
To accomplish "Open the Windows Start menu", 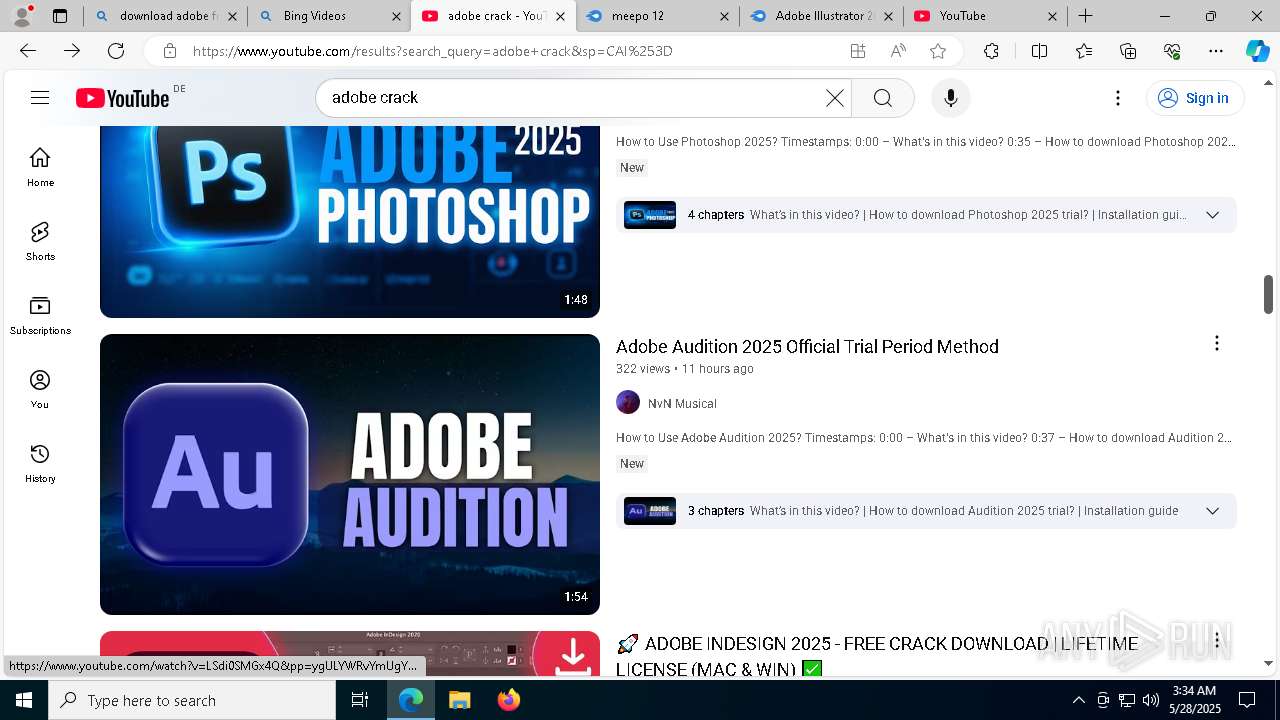I will point(24,700).
